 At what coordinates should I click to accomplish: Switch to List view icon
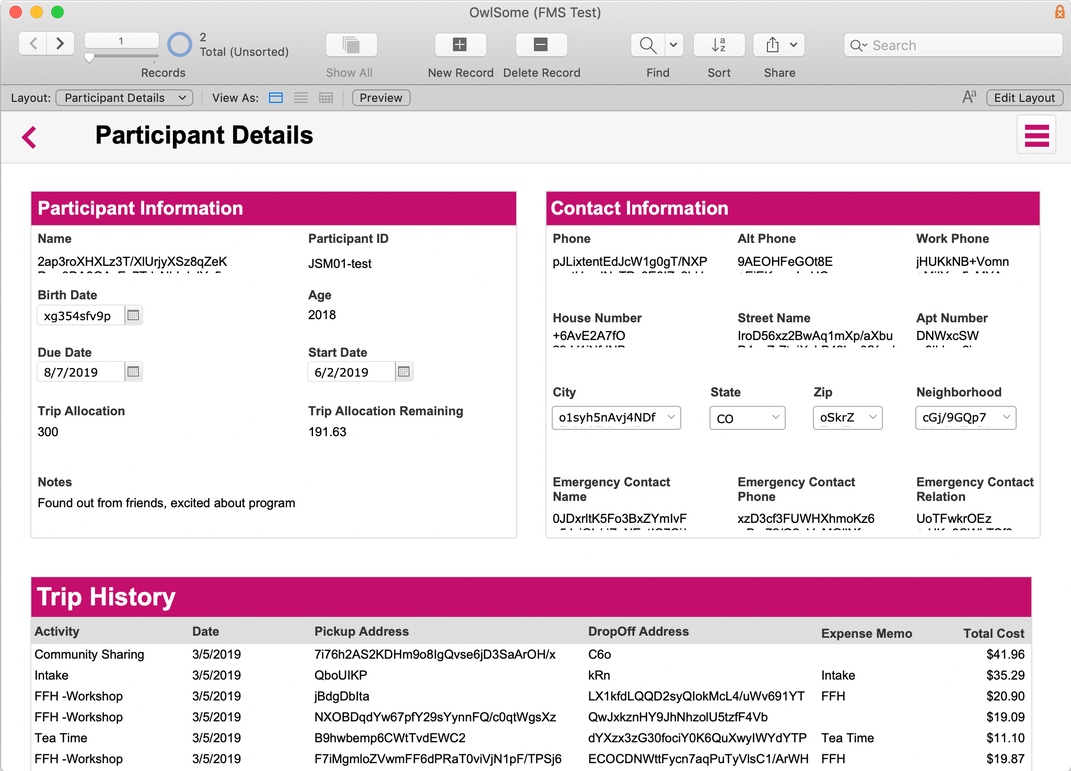pos(301,98)
